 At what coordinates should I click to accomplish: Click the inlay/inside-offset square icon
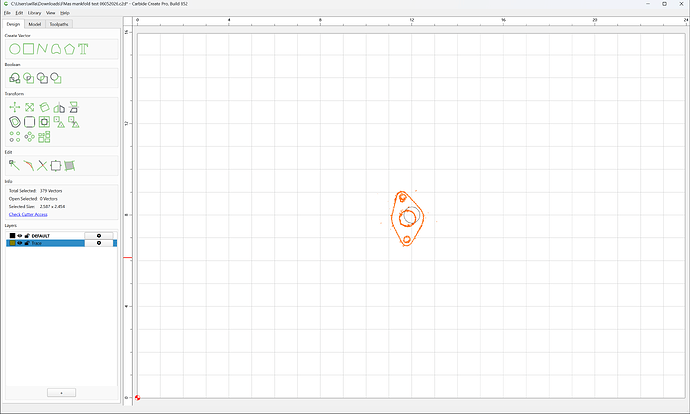(x=44, y=122)
